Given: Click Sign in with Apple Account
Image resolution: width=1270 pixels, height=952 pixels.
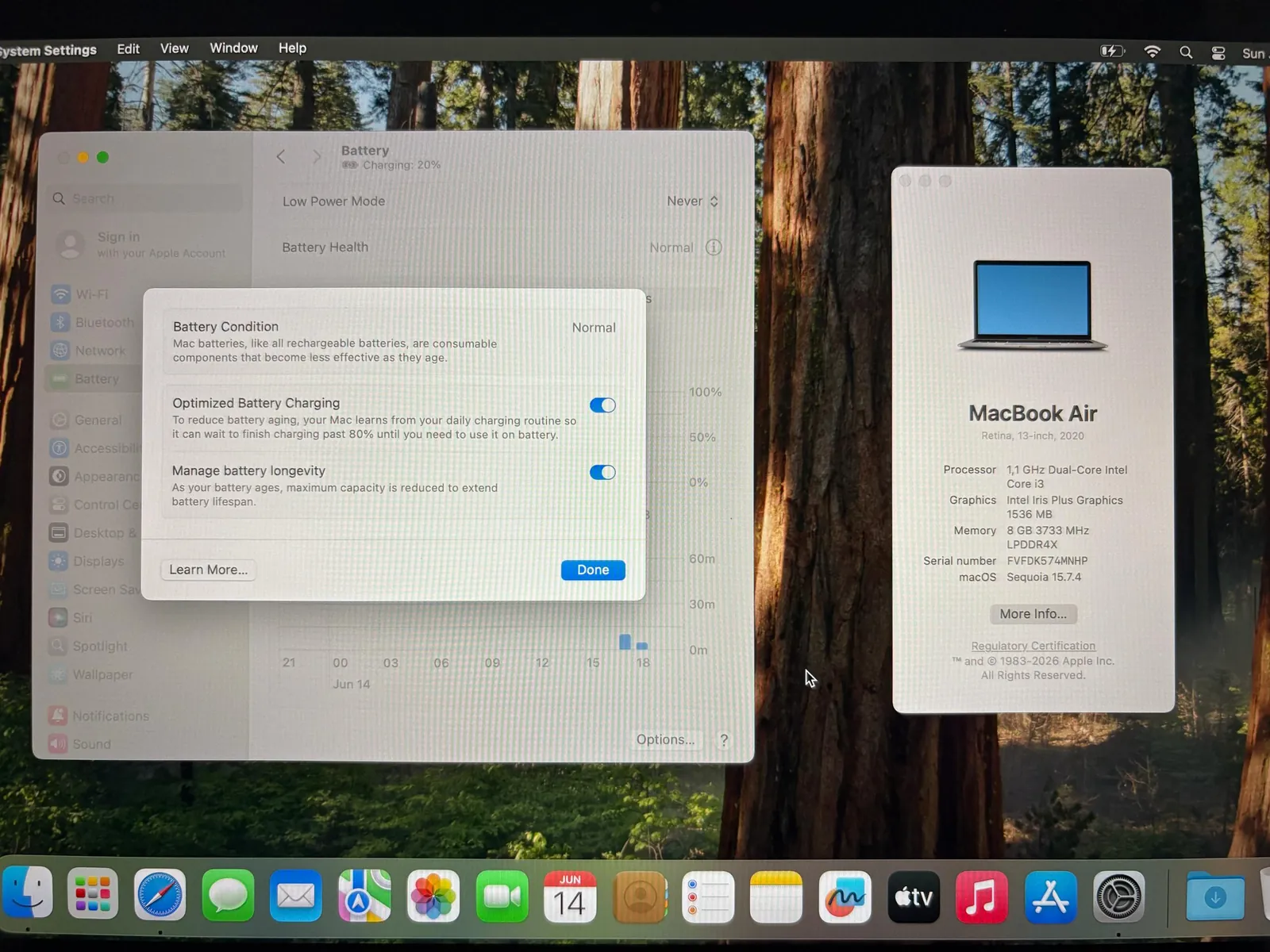Looking at the screenshot, I should pyautogui.click(x=143, y=244).
